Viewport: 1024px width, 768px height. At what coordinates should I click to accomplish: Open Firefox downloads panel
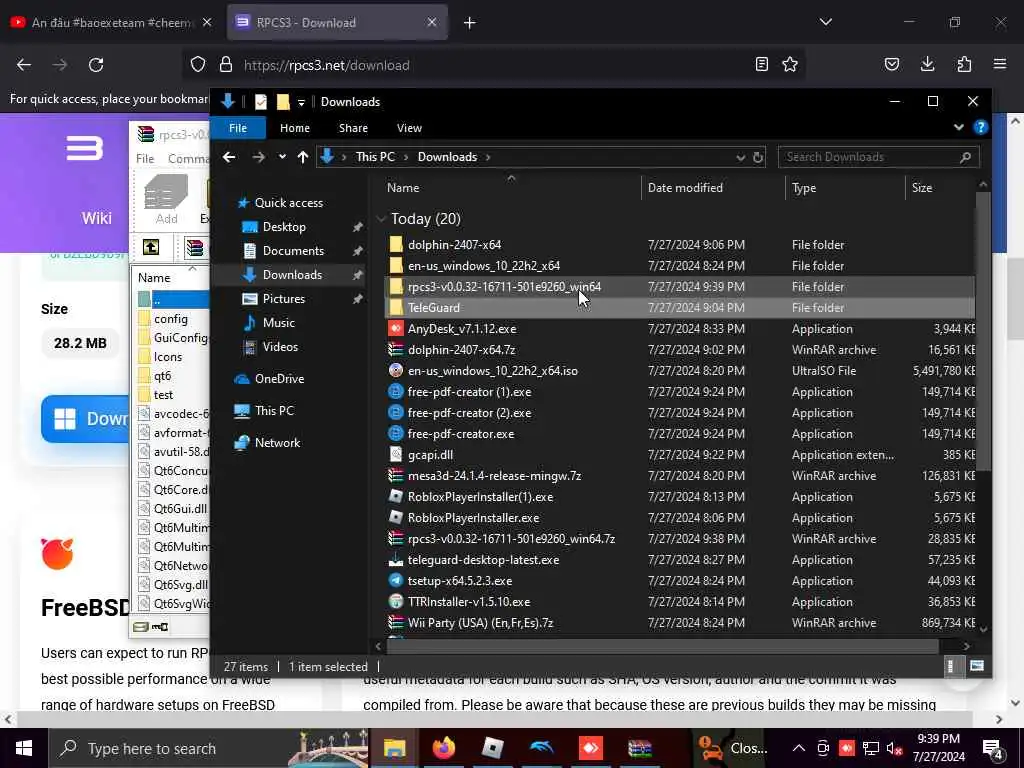tap(927, 64)
